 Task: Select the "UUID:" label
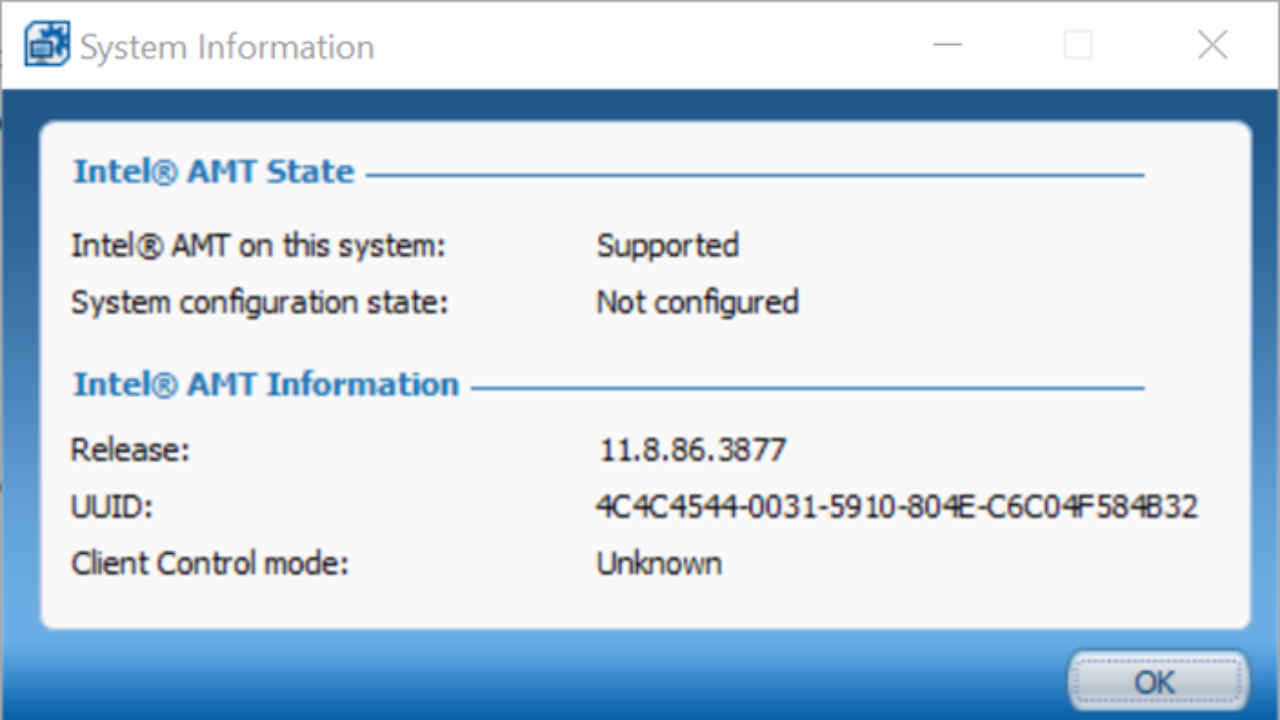click(111, 507)
